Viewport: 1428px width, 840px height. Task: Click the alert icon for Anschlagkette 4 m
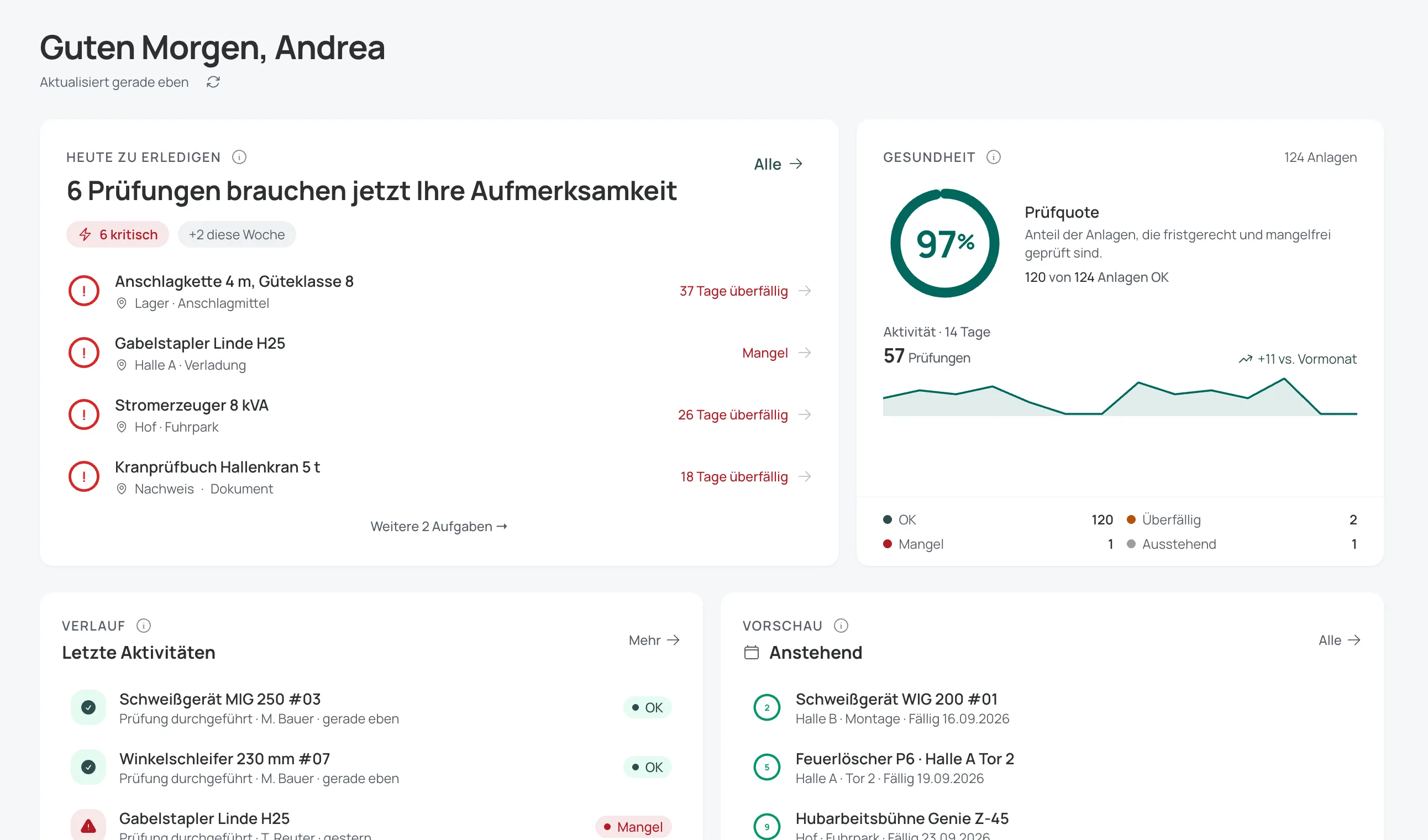(84, 291)
